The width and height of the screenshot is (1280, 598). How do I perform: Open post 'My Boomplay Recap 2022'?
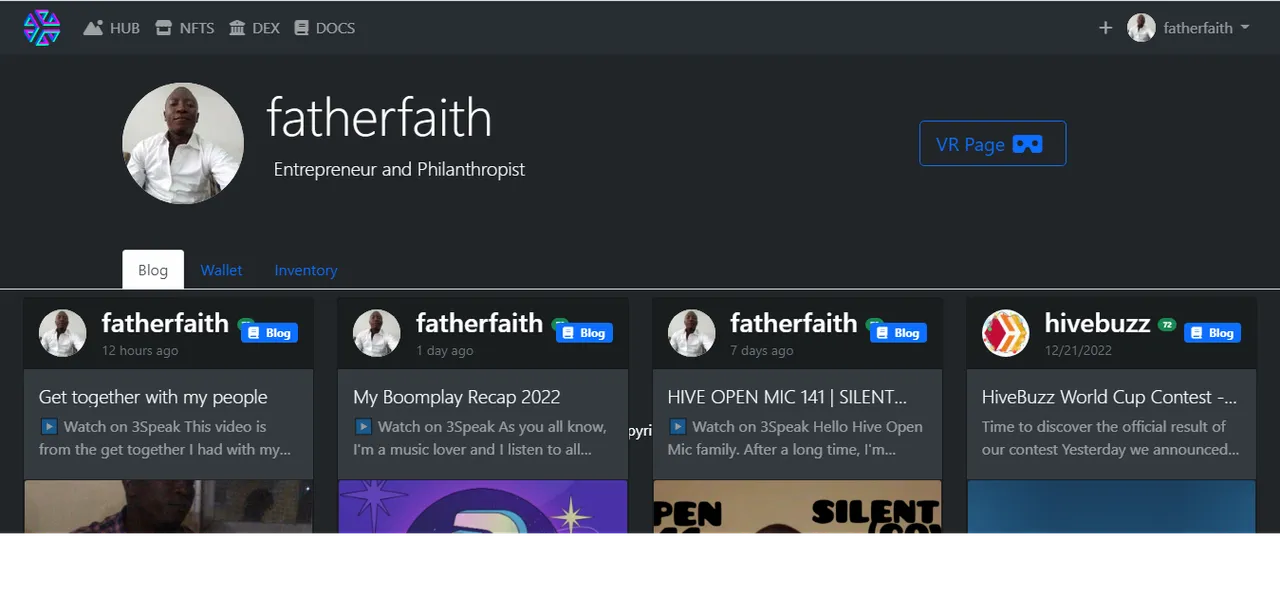pos(457,397)
